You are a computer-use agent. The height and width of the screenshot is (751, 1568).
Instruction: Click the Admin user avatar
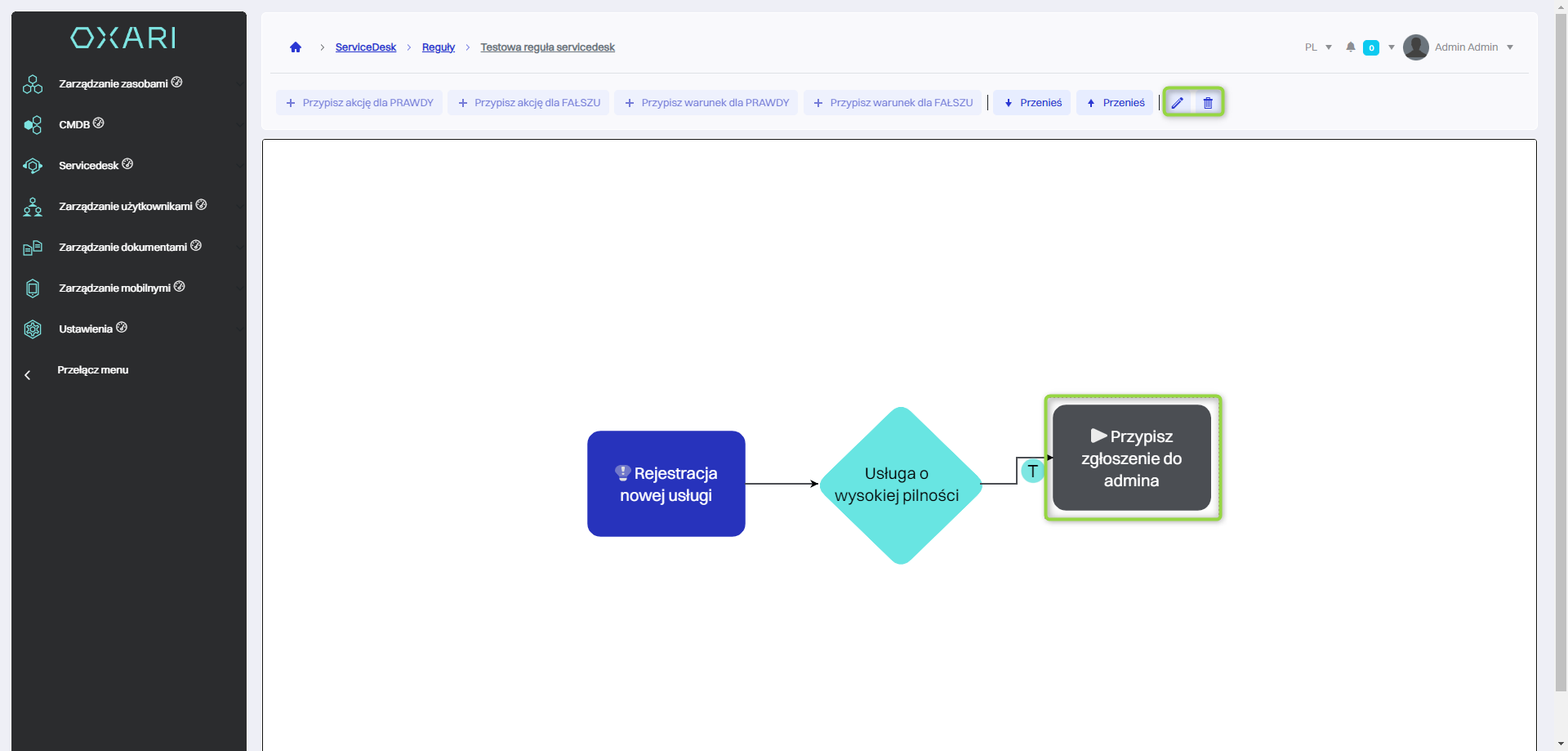[1415, 47]
